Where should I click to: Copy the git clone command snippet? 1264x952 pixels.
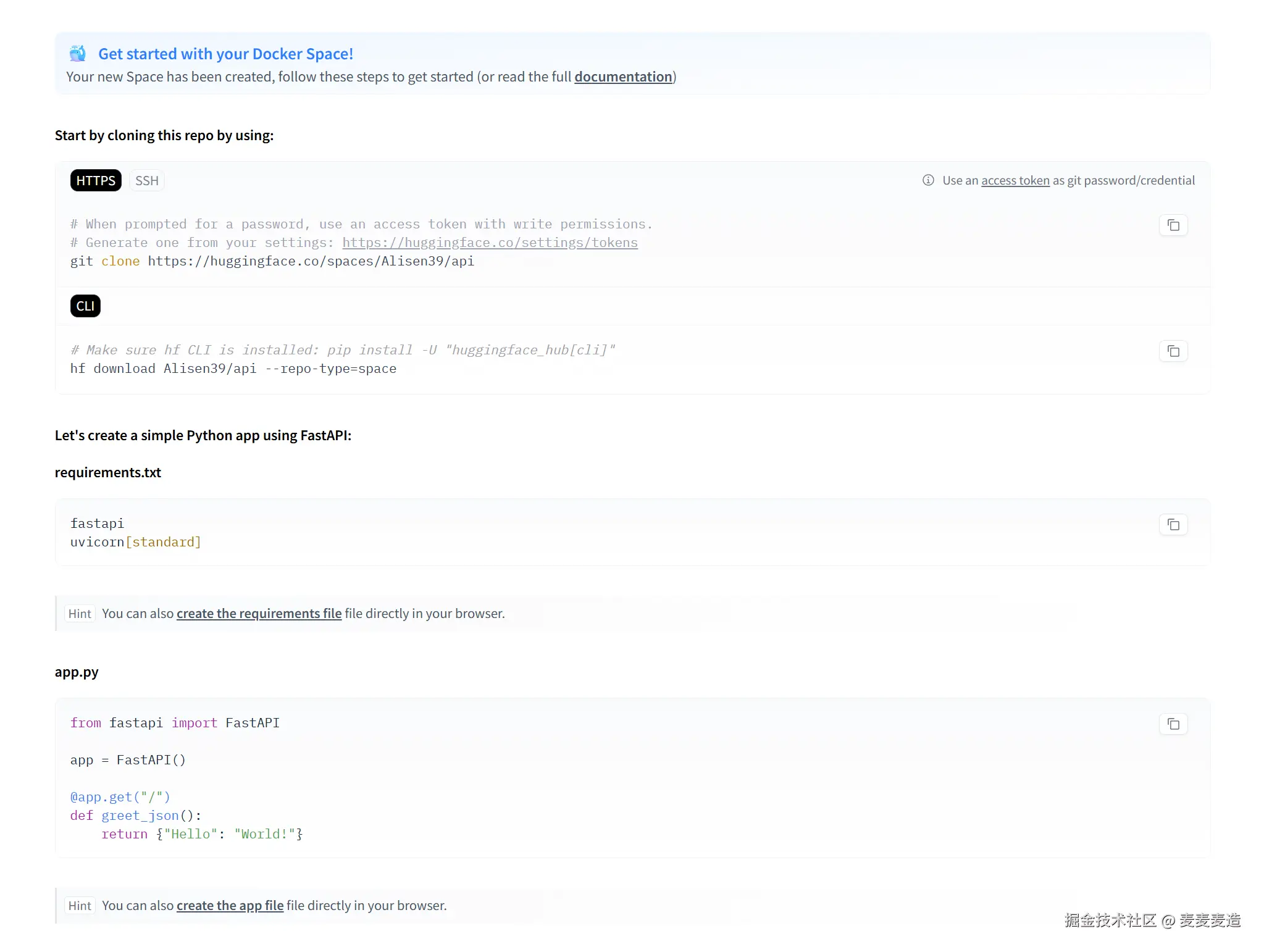[x=1173, y=225]
